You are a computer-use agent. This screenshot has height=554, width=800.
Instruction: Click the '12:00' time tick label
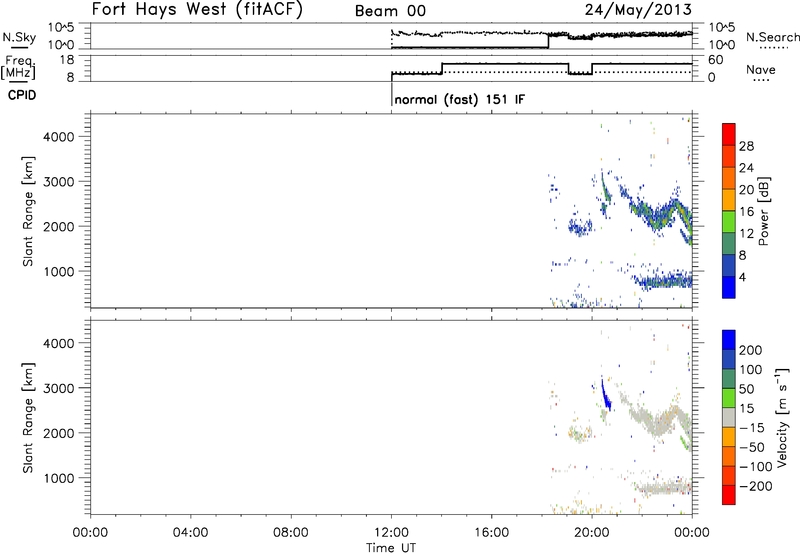(391, 533)
